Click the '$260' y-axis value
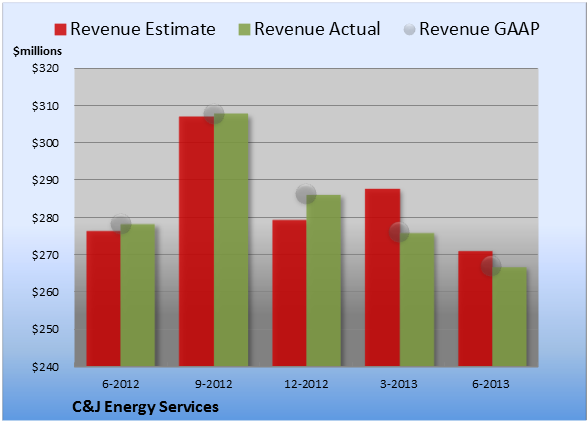The height and width of the screenshot is (422, 588). [x=45, y=292]
